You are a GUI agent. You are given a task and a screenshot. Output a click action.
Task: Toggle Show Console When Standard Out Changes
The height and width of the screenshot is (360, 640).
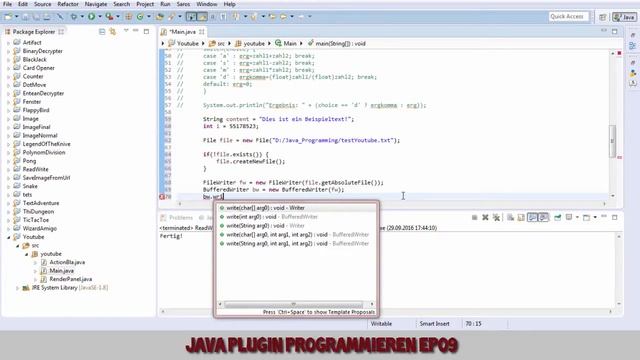(532, 218)
